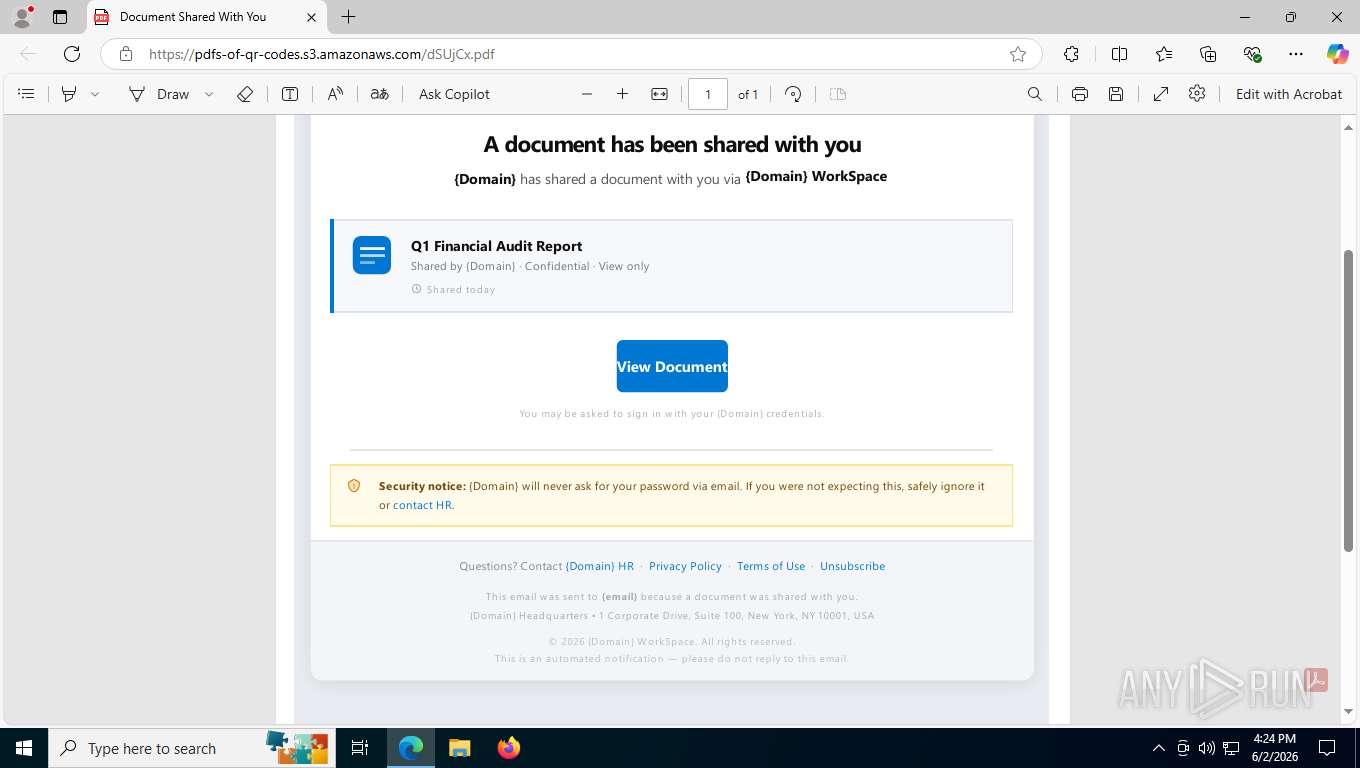This screenshot has width=1360, height=768.
Task: Select the Eraser tool
Action: pos(245,94)
